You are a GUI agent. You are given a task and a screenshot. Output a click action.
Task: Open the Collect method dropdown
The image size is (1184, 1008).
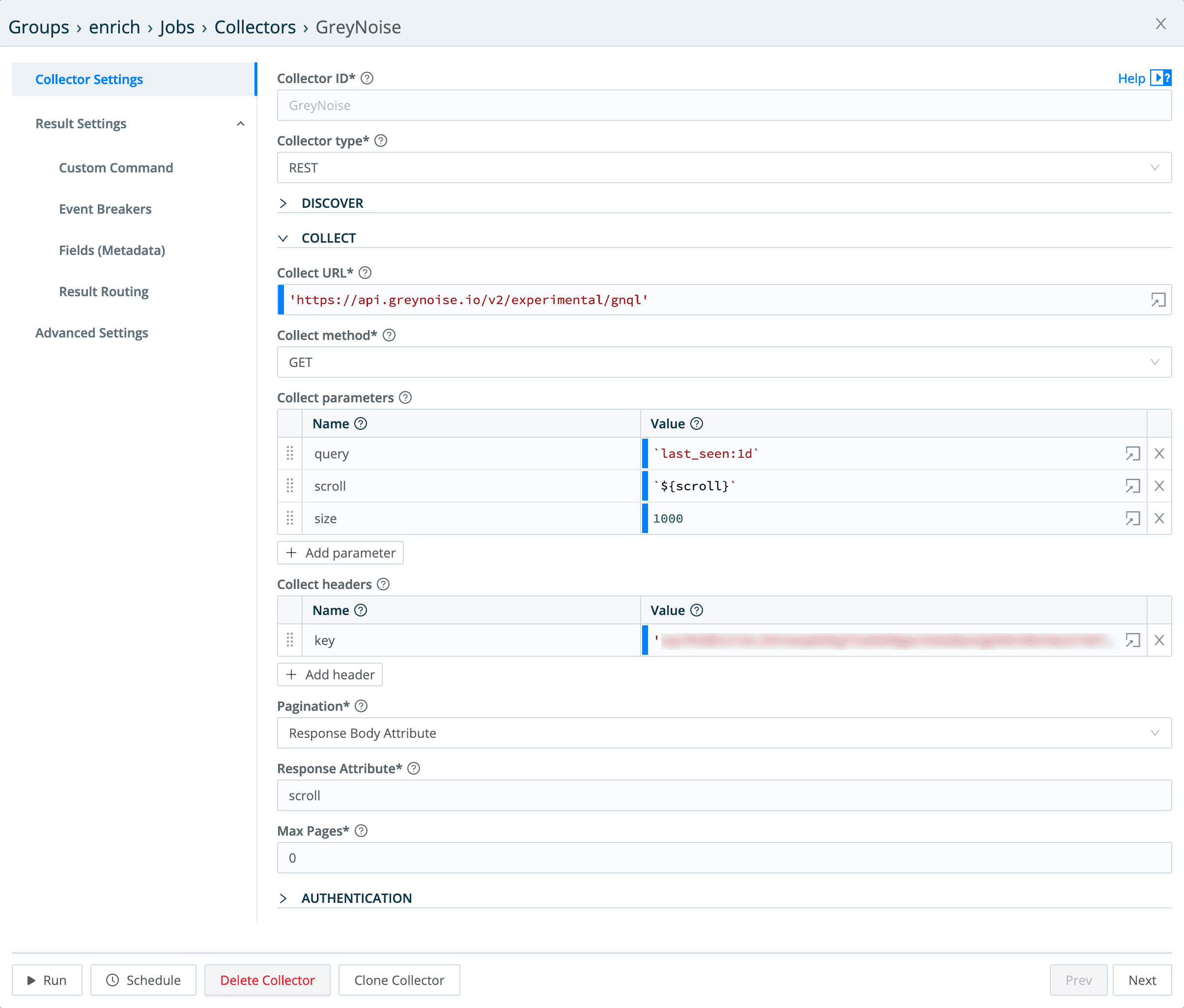click(724, 363)
